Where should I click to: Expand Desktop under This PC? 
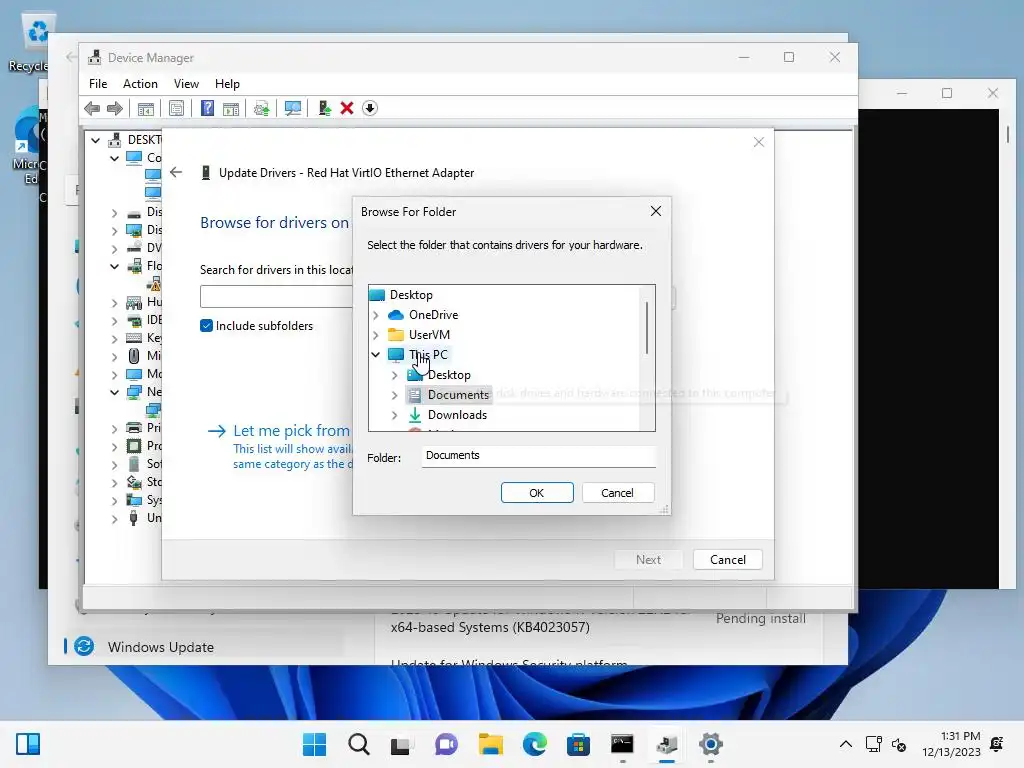(394, 375)
